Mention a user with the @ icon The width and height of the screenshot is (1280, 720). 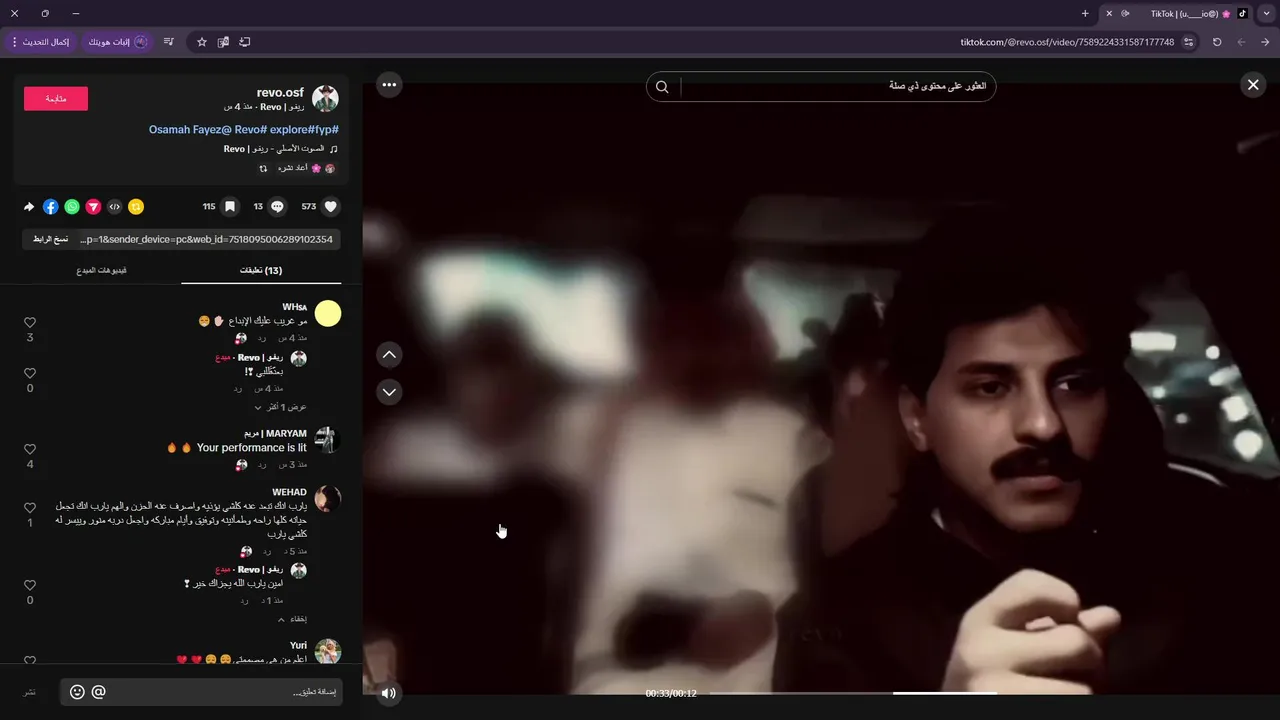(x=98, y=692)
